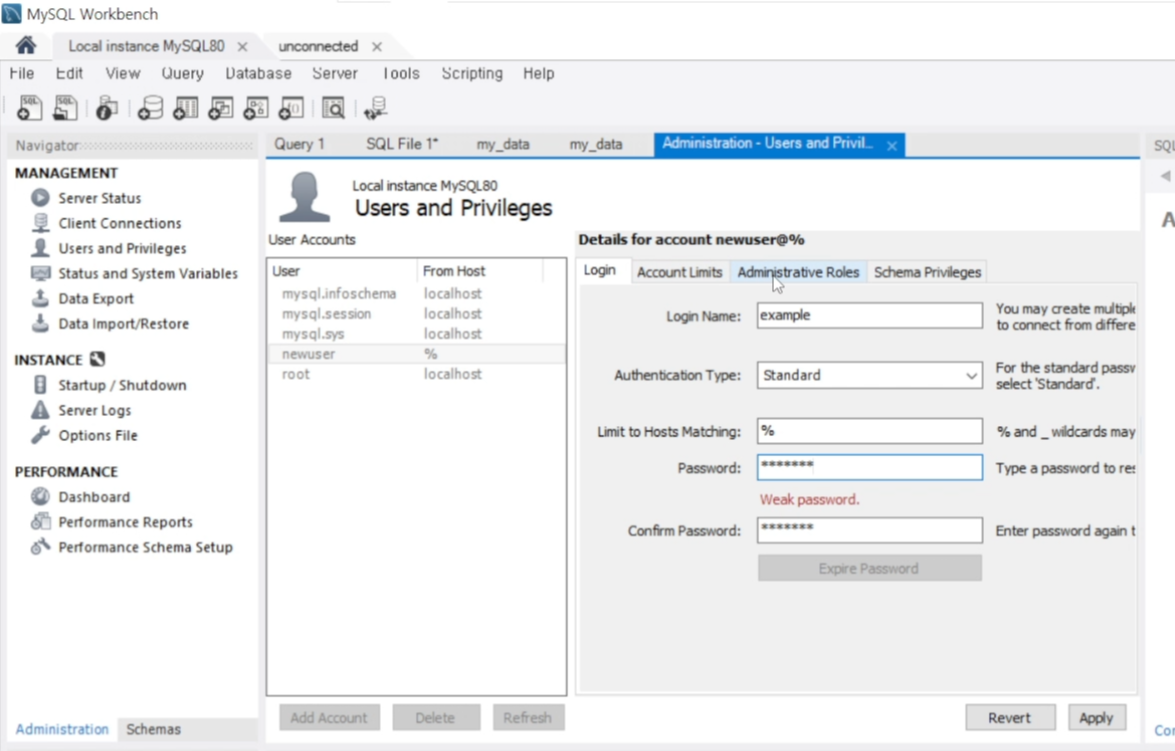Switch to the unconnected connection tab
Screen dimensions: 1175x751
click(x=318, y=46)
